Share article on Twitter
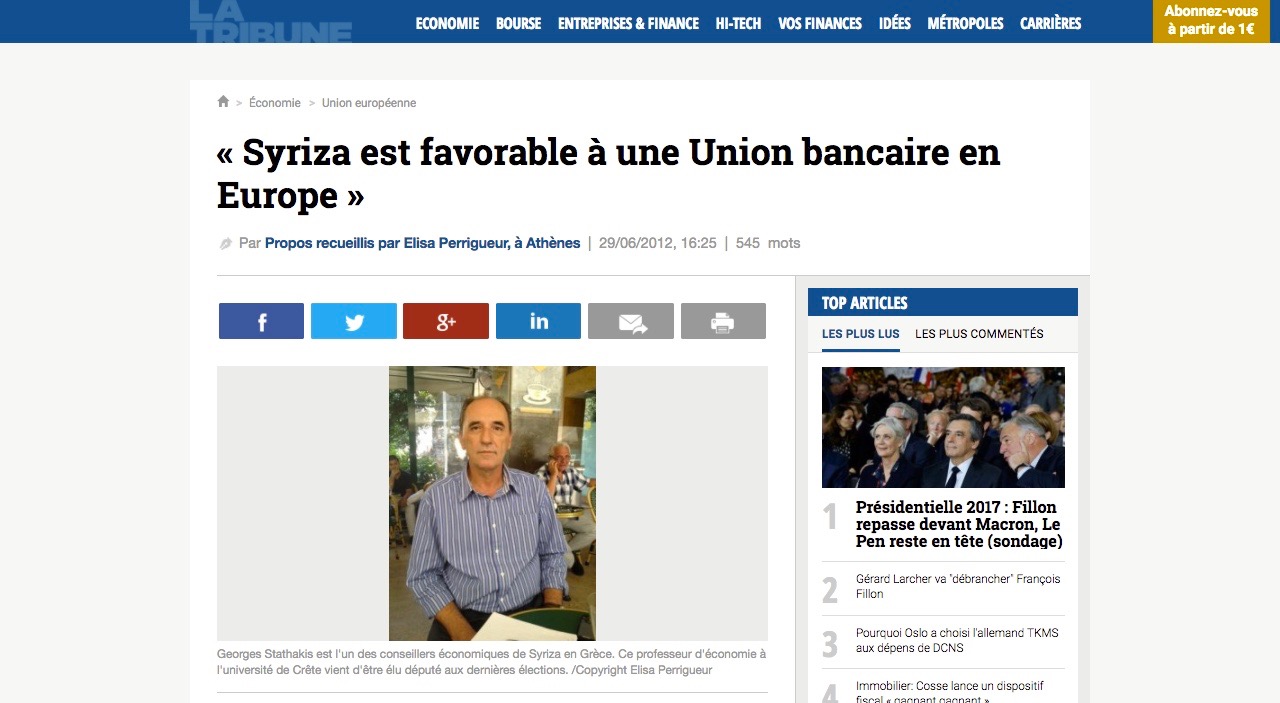Screen dimensions: 1280x703 [x=354, y=321]
